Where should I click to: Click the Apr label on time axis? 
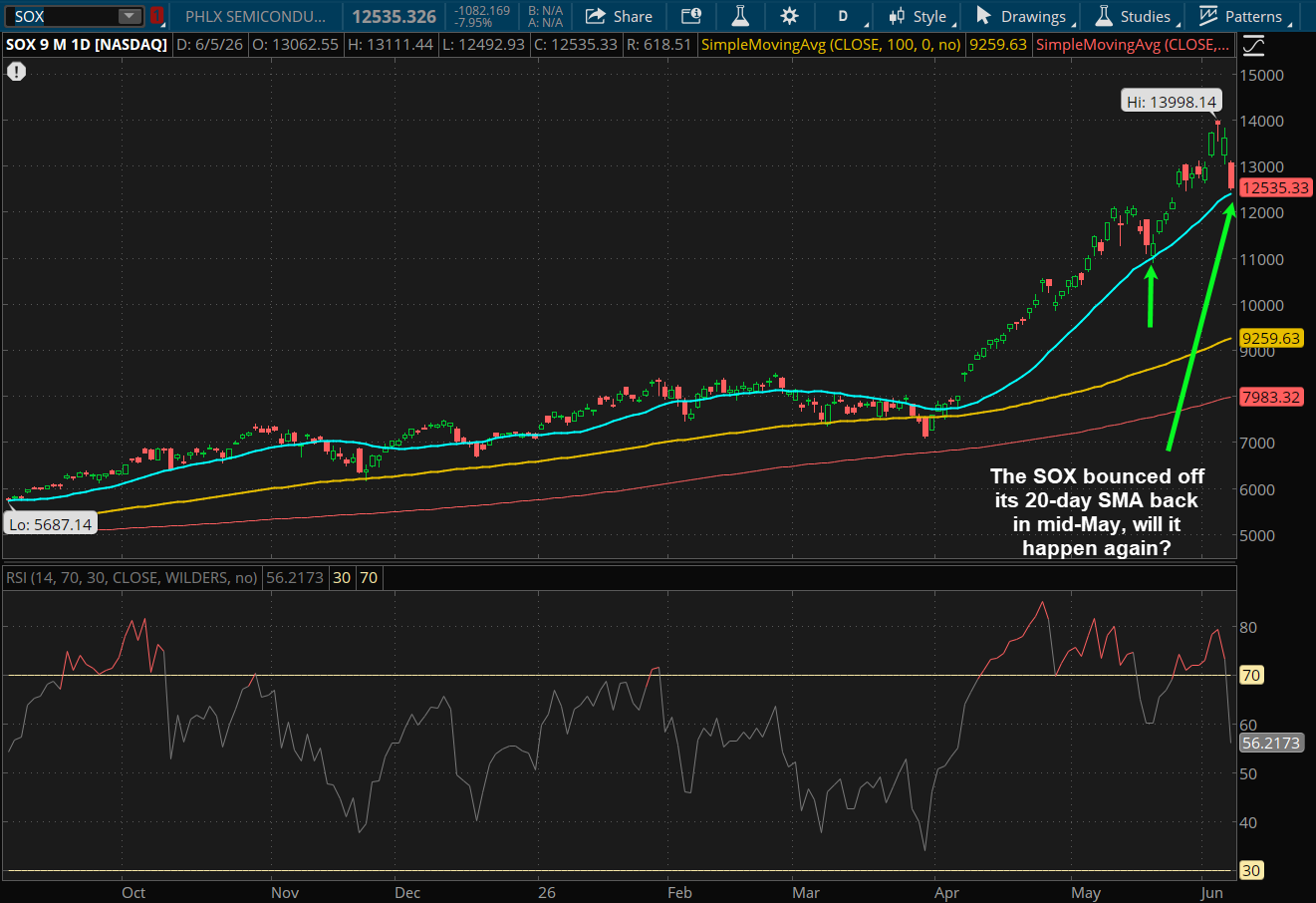(x=946, y=892)
